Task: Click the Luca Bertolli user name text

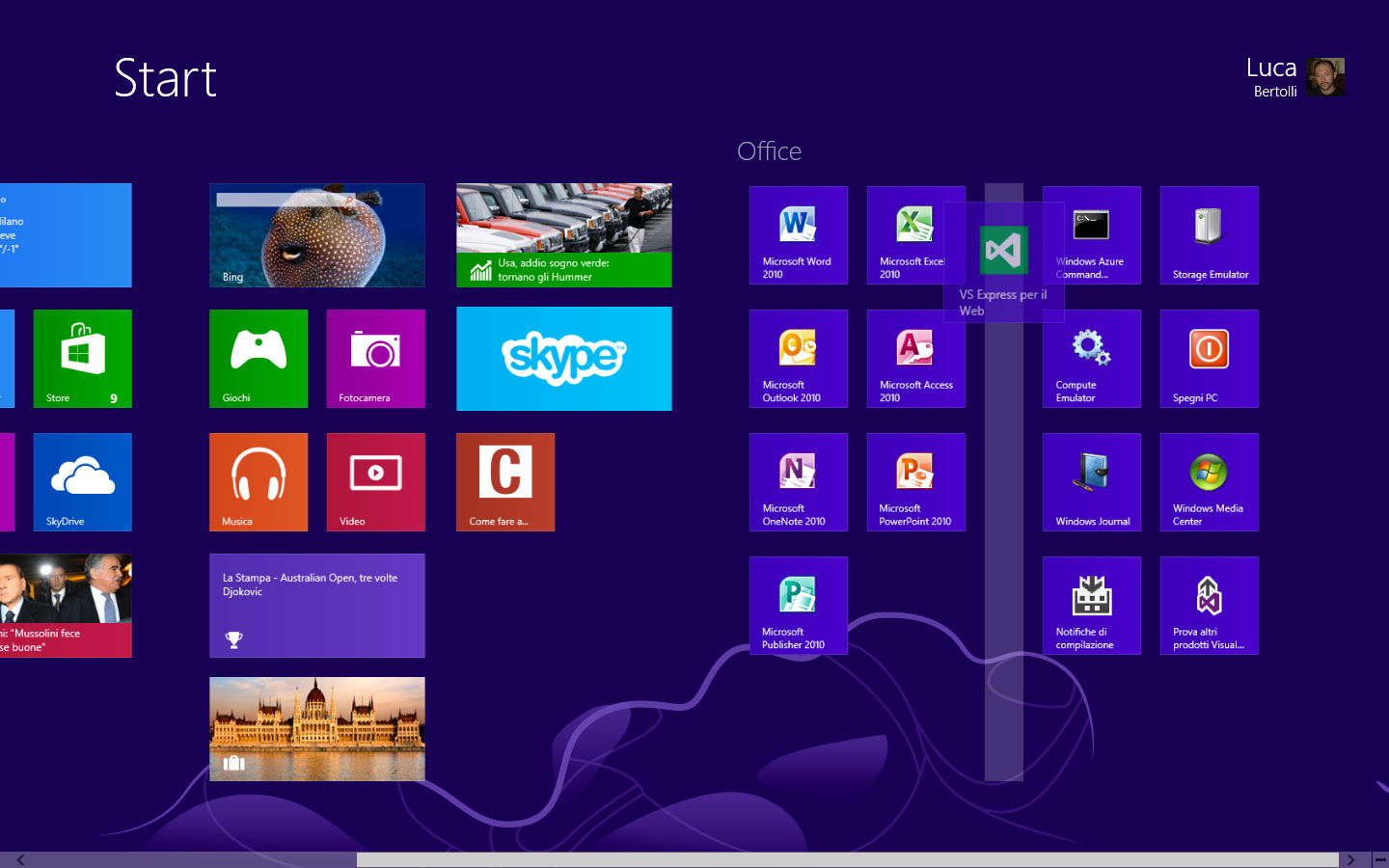Action: point(1271,78)
